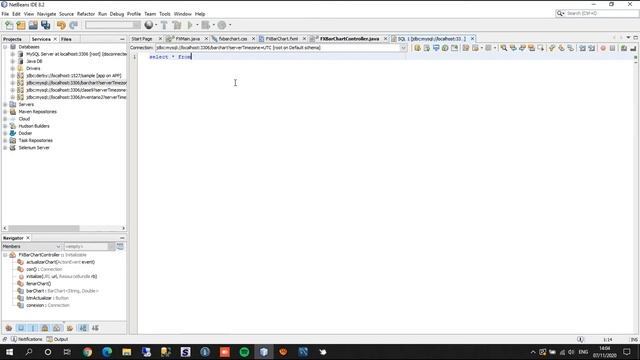The width and height of the screenshot is (640, 360).
Task: Open the Tools menu
Action: [165, 14]
